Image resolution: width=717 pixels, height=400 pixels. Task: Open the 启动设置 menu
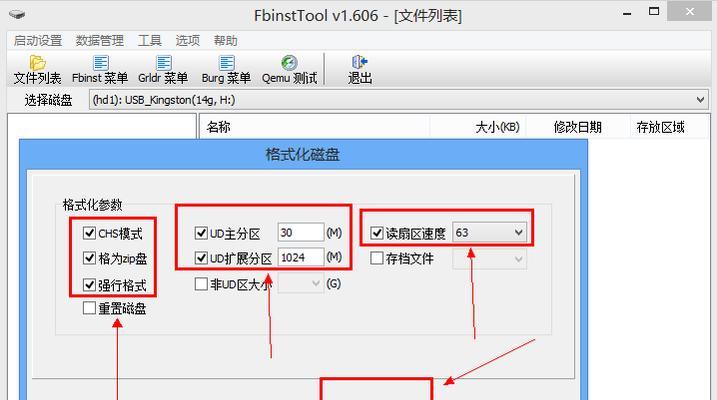coord(37,41)
